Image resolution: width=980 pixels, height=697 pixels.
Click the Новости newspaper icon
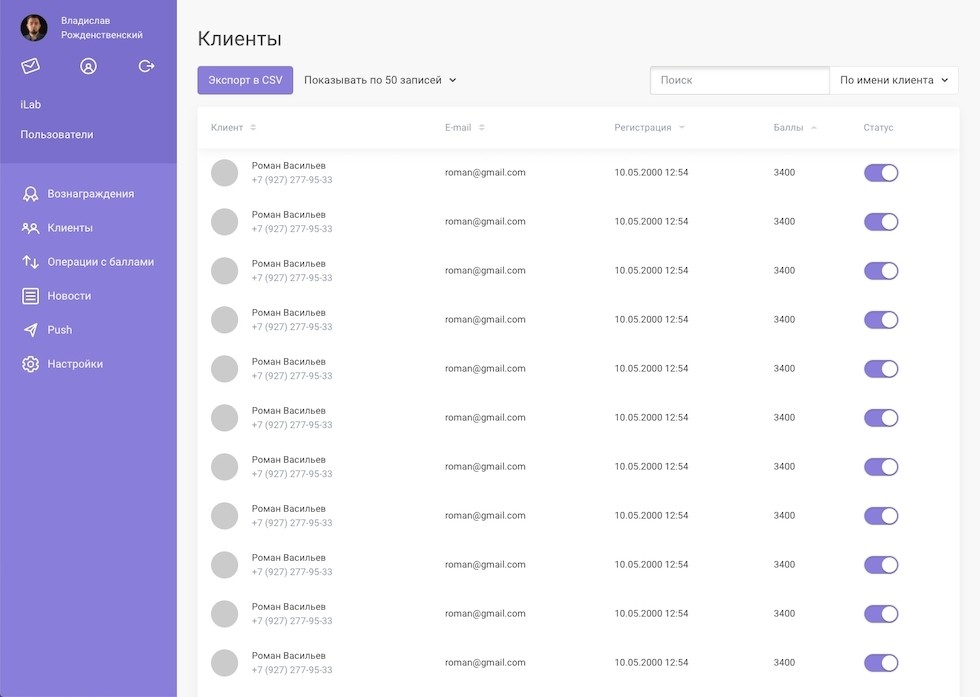coord(30,296)
